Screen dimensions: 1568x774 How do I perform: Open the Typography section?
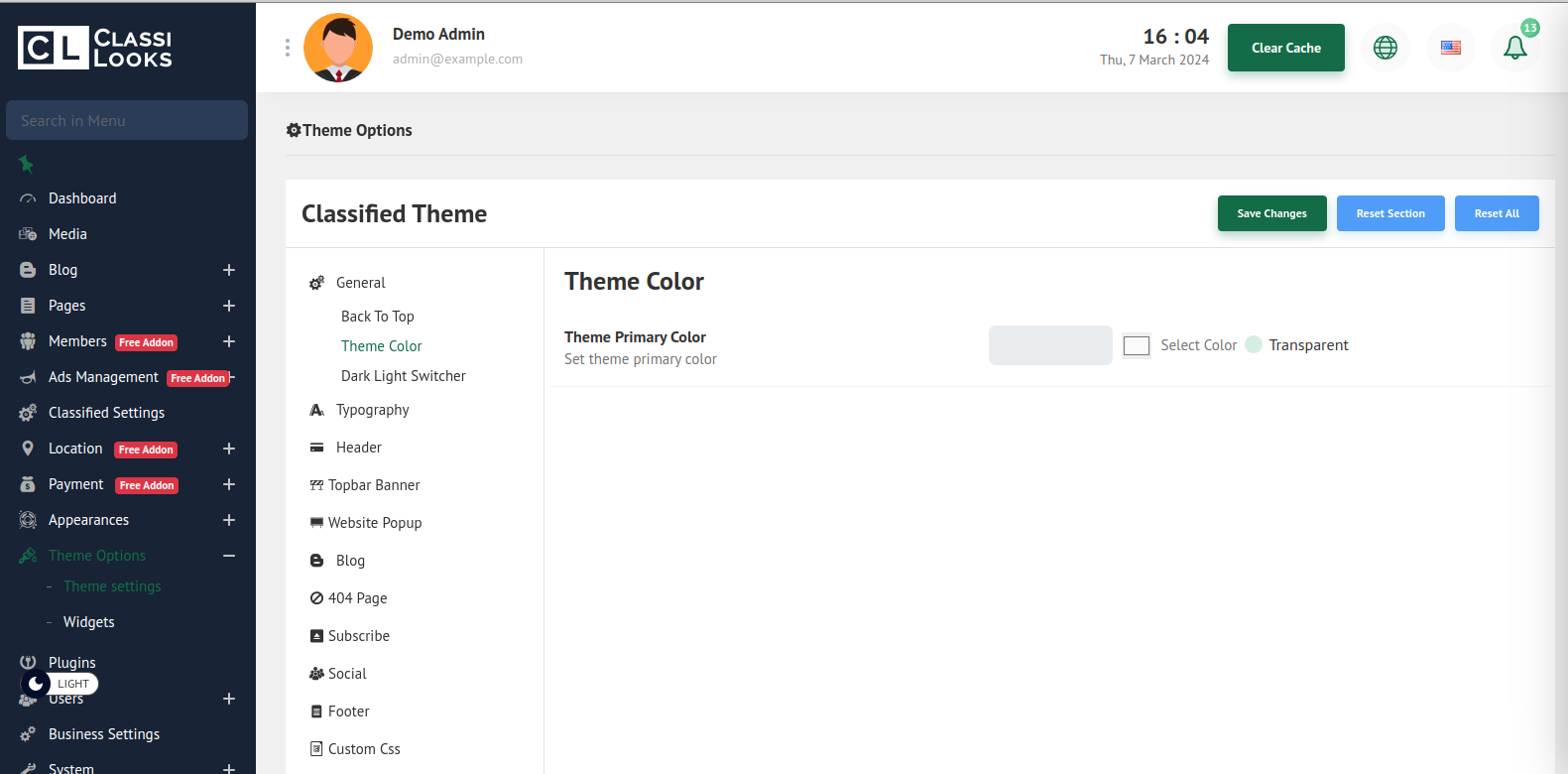pos(372,410)
